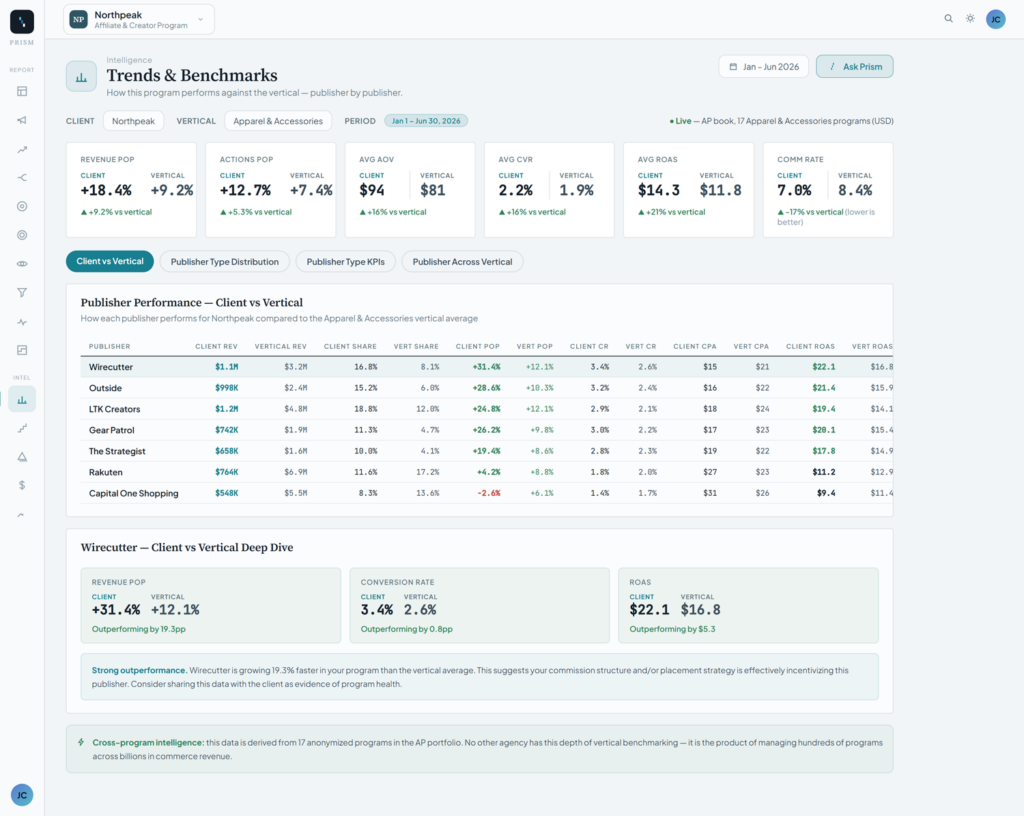Open the dashboard layout icon in sidebar

pyautogui.click(x=22, y=91)
